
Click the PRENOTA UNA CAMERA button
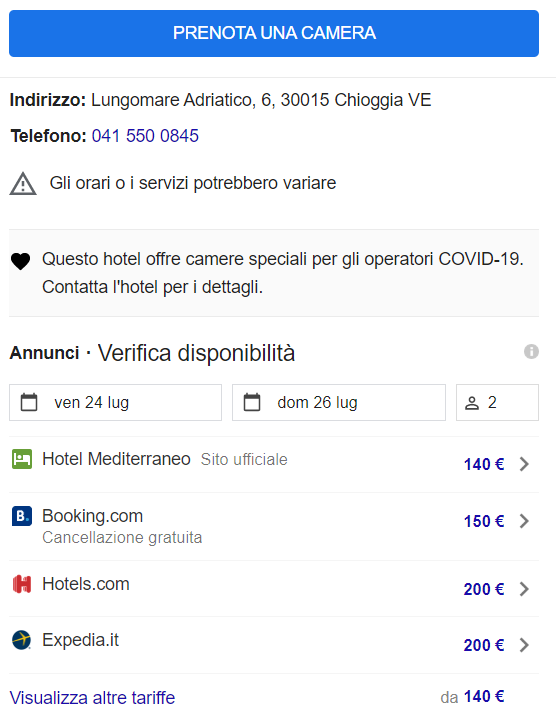click(274, 33)
